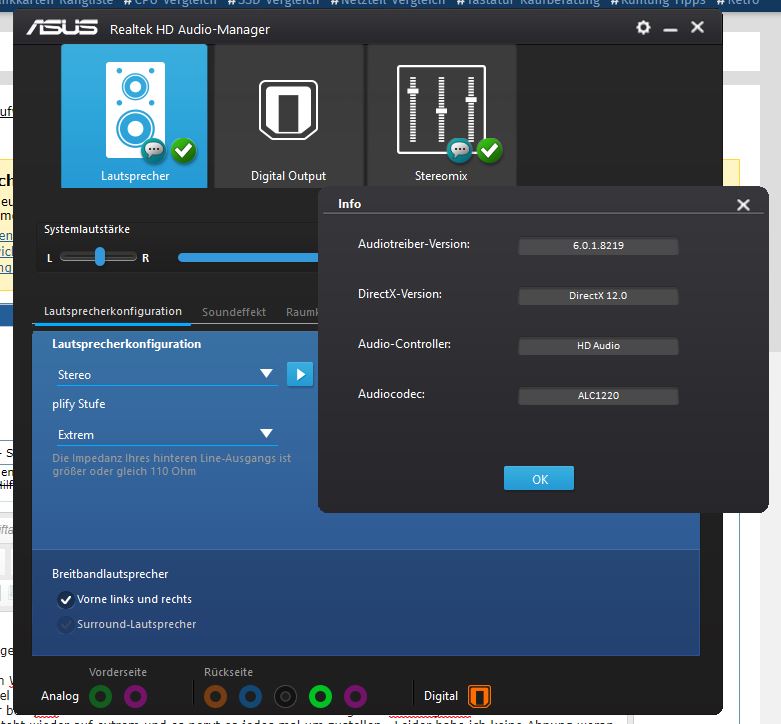
Task: Select the Digital Output device tile
Action: pos(288,116)
